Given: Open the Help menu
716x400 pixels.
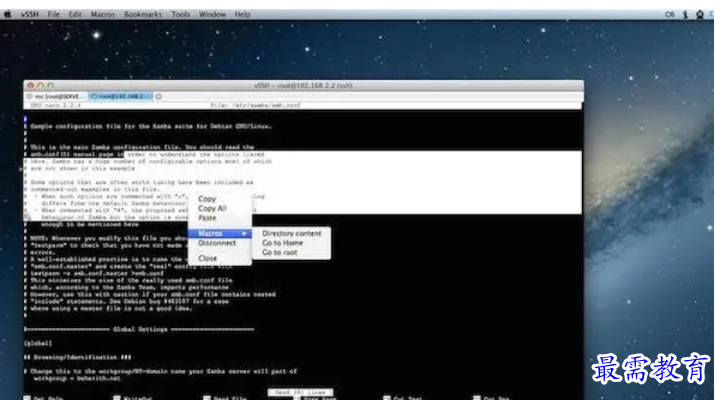Looking at the screenshot, I should [242, 15].
